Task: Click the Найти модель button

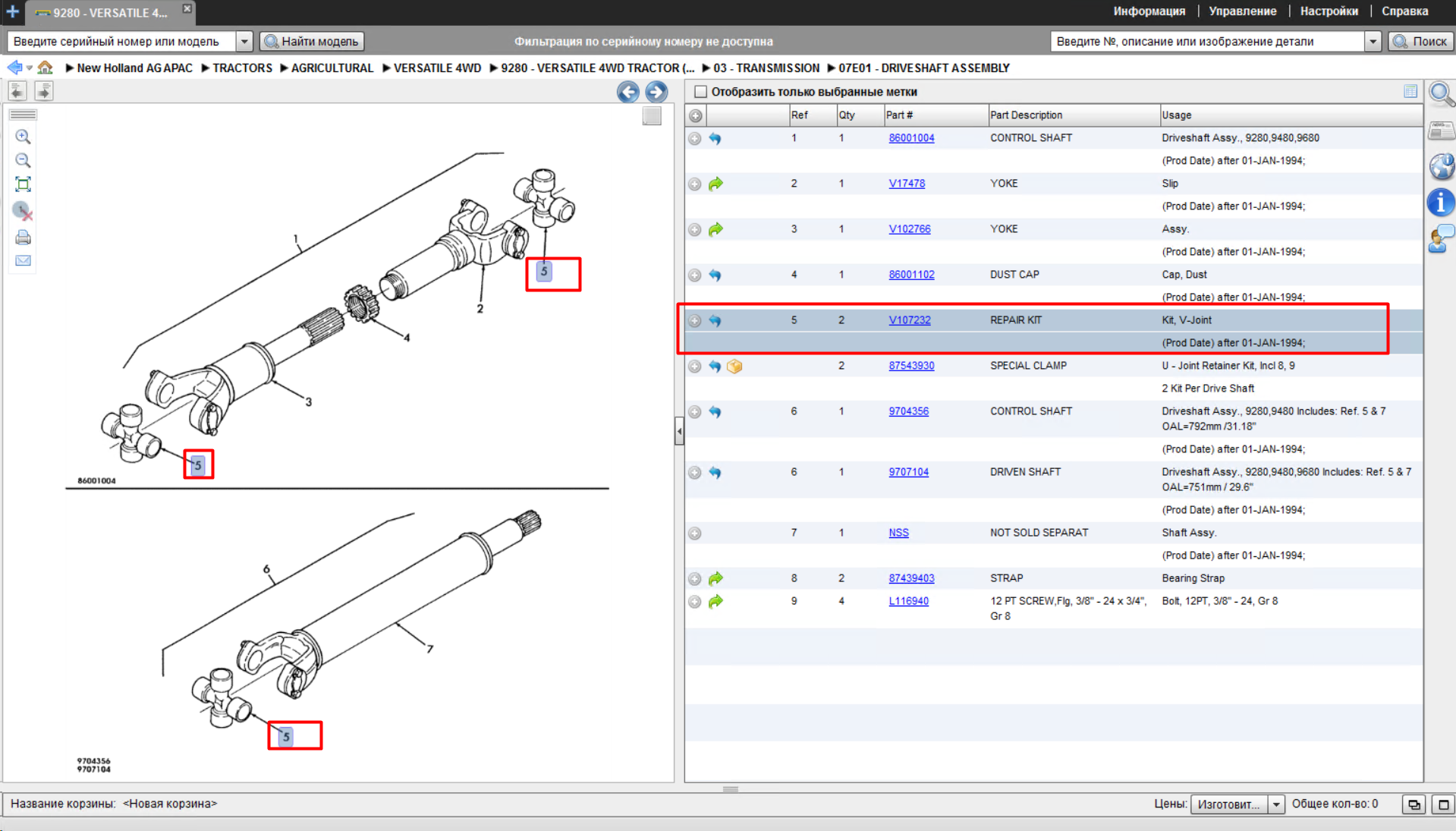Action: pyautogui.click(x=312, y=41)
